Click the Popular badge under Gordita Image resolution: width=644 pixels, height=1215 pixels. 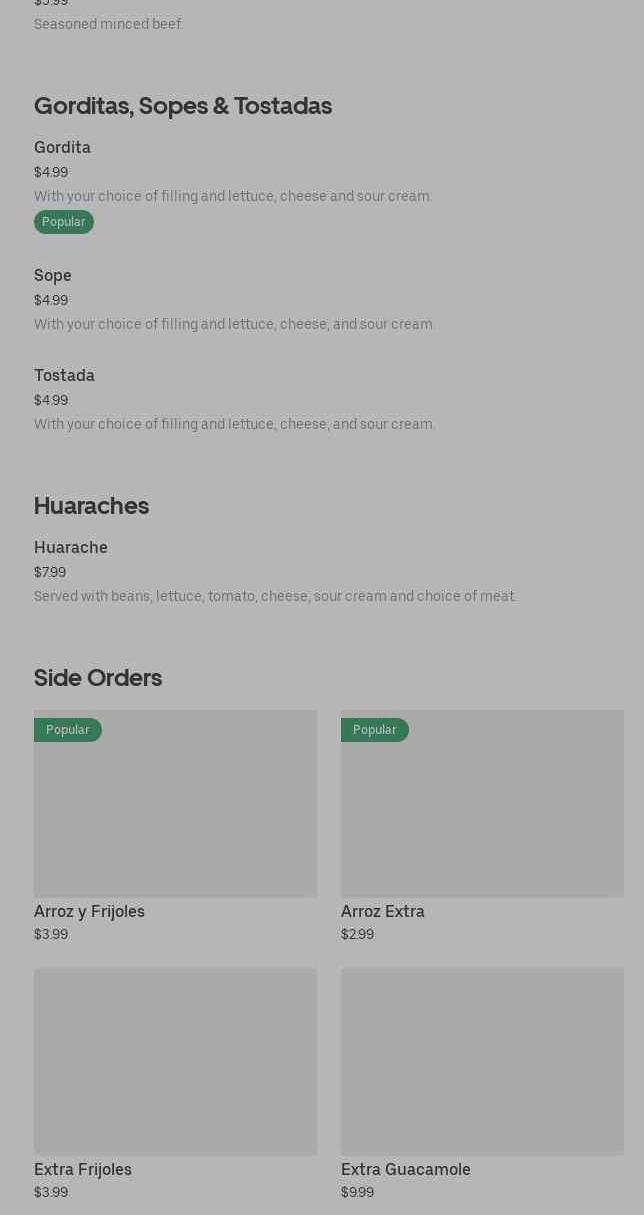[x=64, y=222]
